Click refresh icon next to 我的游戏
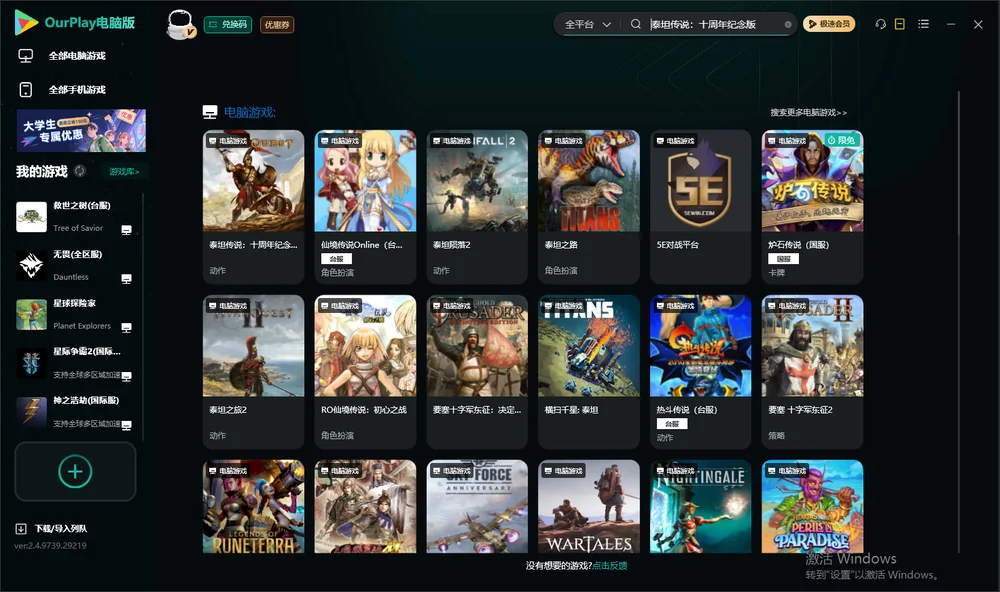The height and width of the screenshot is (592, 1000). (x=80, y=171)
